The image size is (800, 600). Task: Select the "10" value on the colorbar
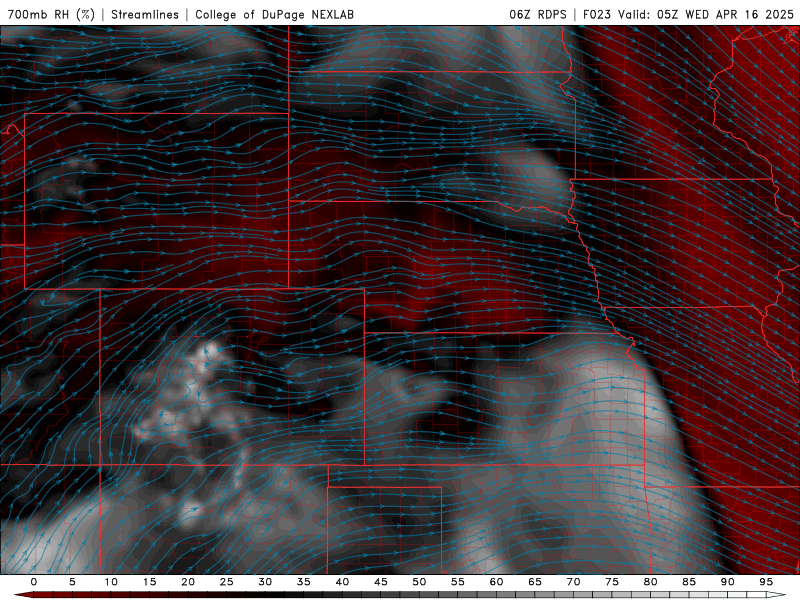[111, 582]
